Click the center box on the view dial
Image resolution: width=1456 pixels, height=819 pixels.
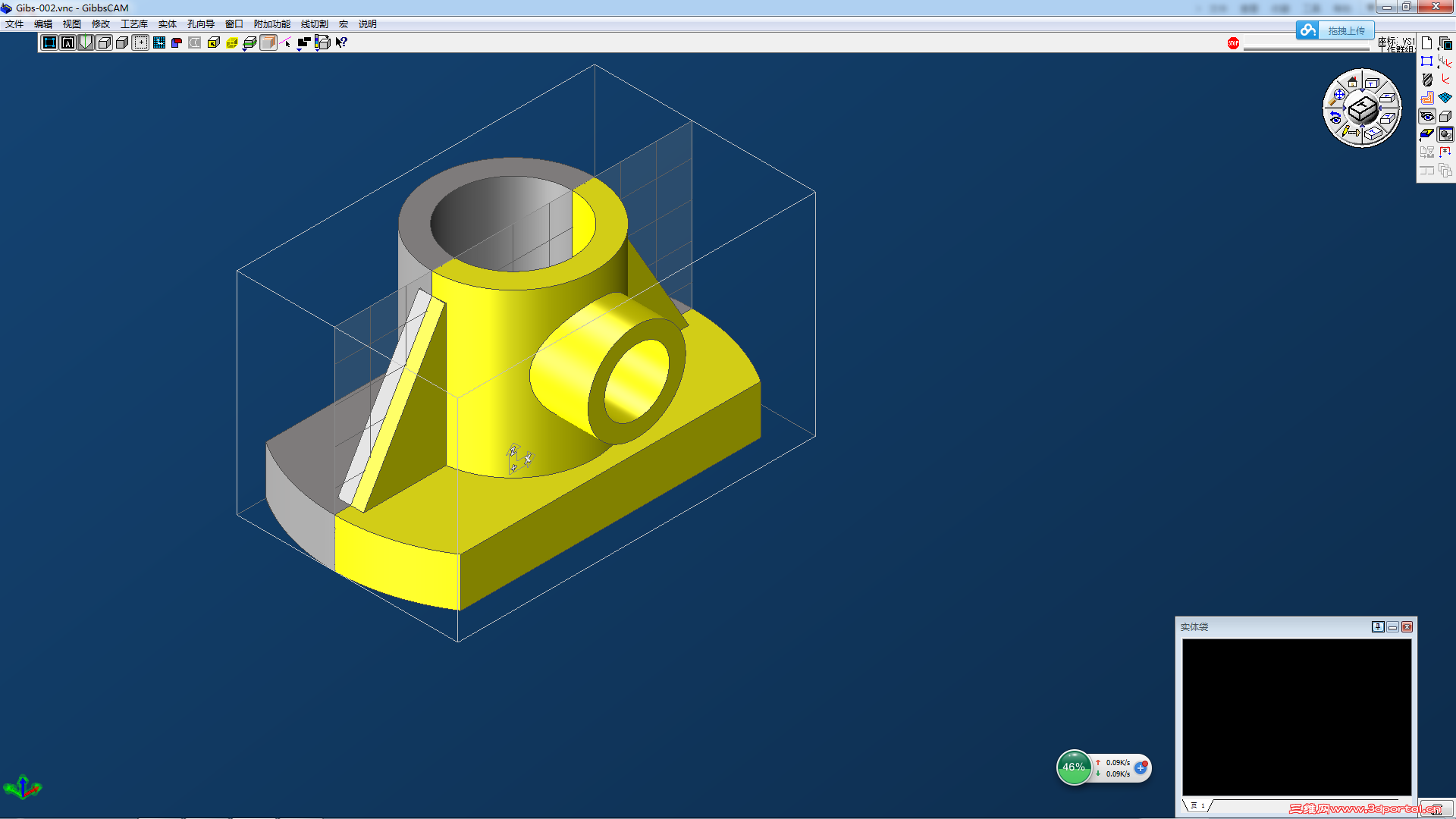point(1363,110)
